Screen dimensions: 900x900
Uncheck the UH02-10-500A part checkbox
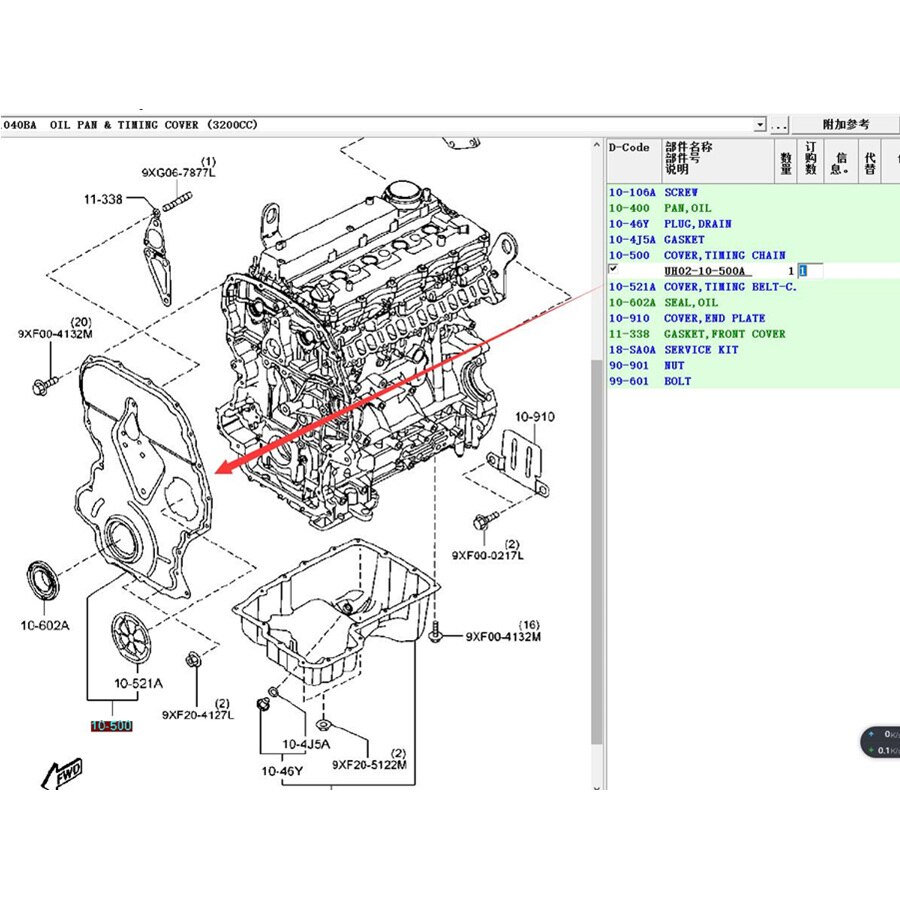click(613, 270)
